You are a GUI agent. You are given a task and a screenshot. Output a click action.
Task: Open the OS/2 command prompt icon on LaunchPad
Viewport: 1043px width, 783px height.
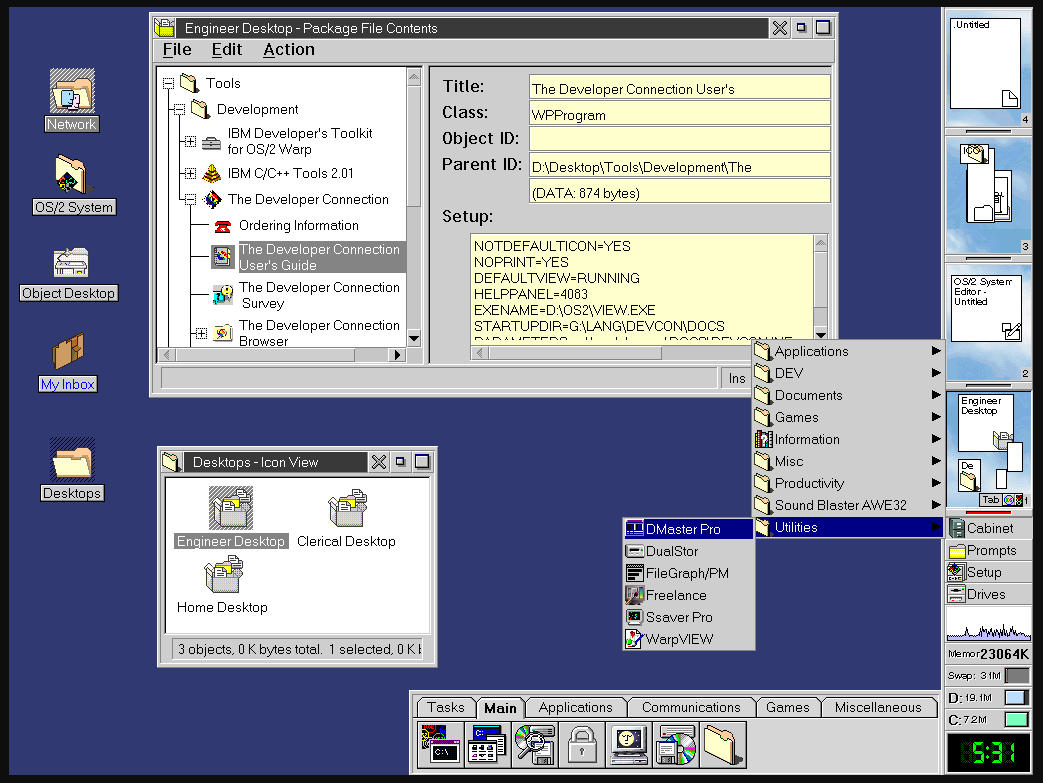tap(442, 744)
